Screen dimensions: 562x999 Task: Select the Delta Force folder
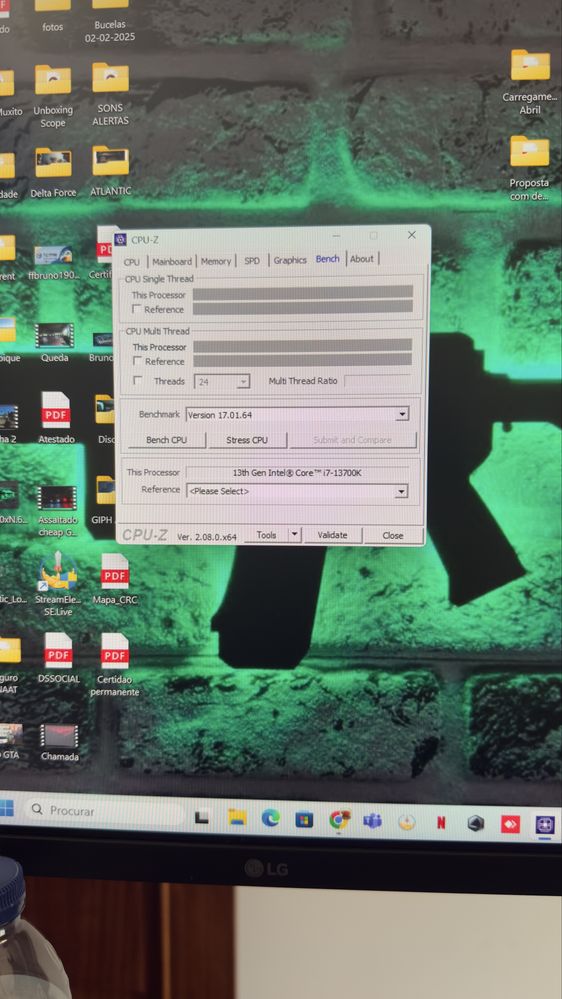tap(54, 173)
